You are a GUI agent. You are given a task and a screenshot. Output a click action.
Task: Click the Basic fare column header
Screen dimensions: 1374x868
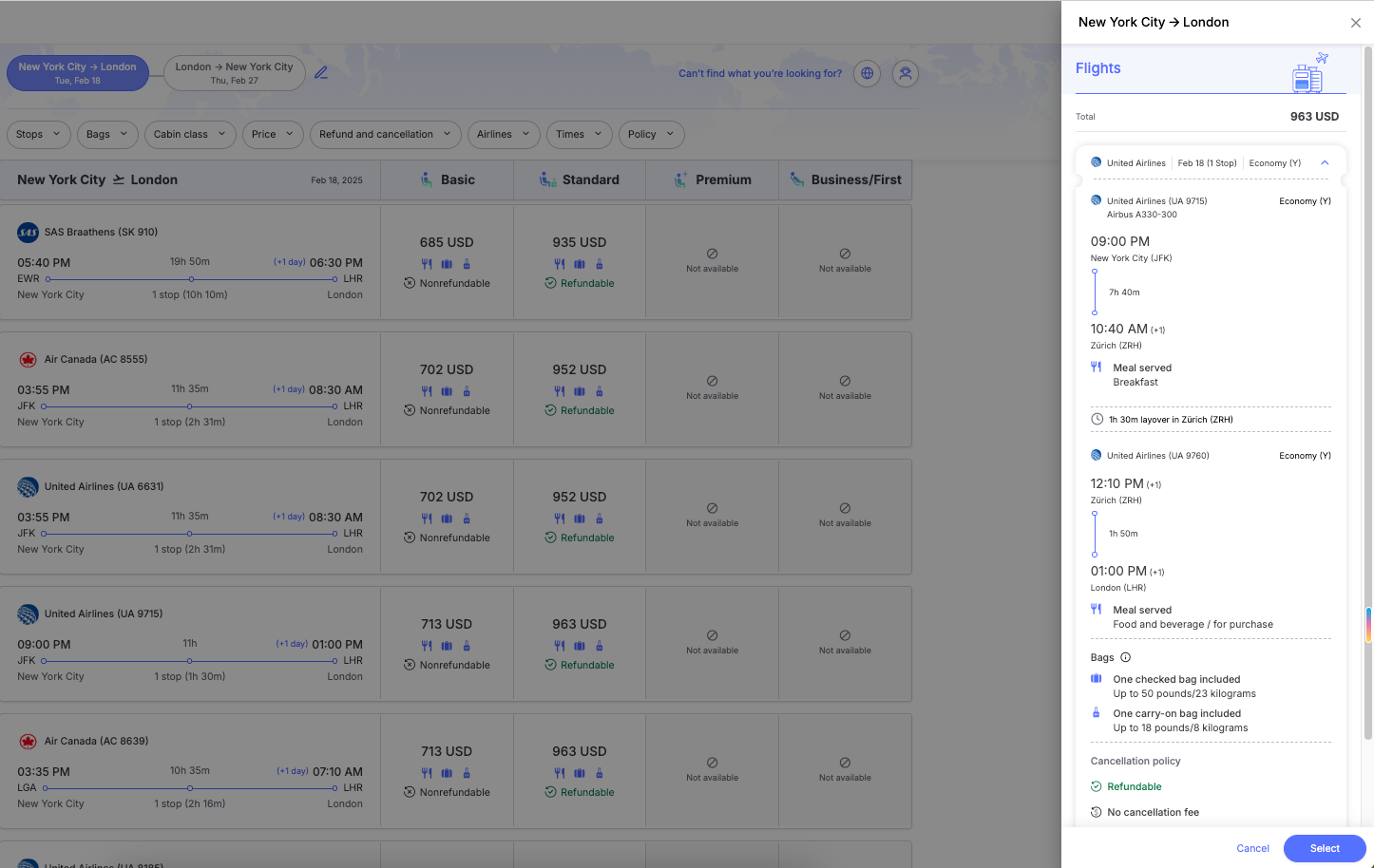[447, 179]
